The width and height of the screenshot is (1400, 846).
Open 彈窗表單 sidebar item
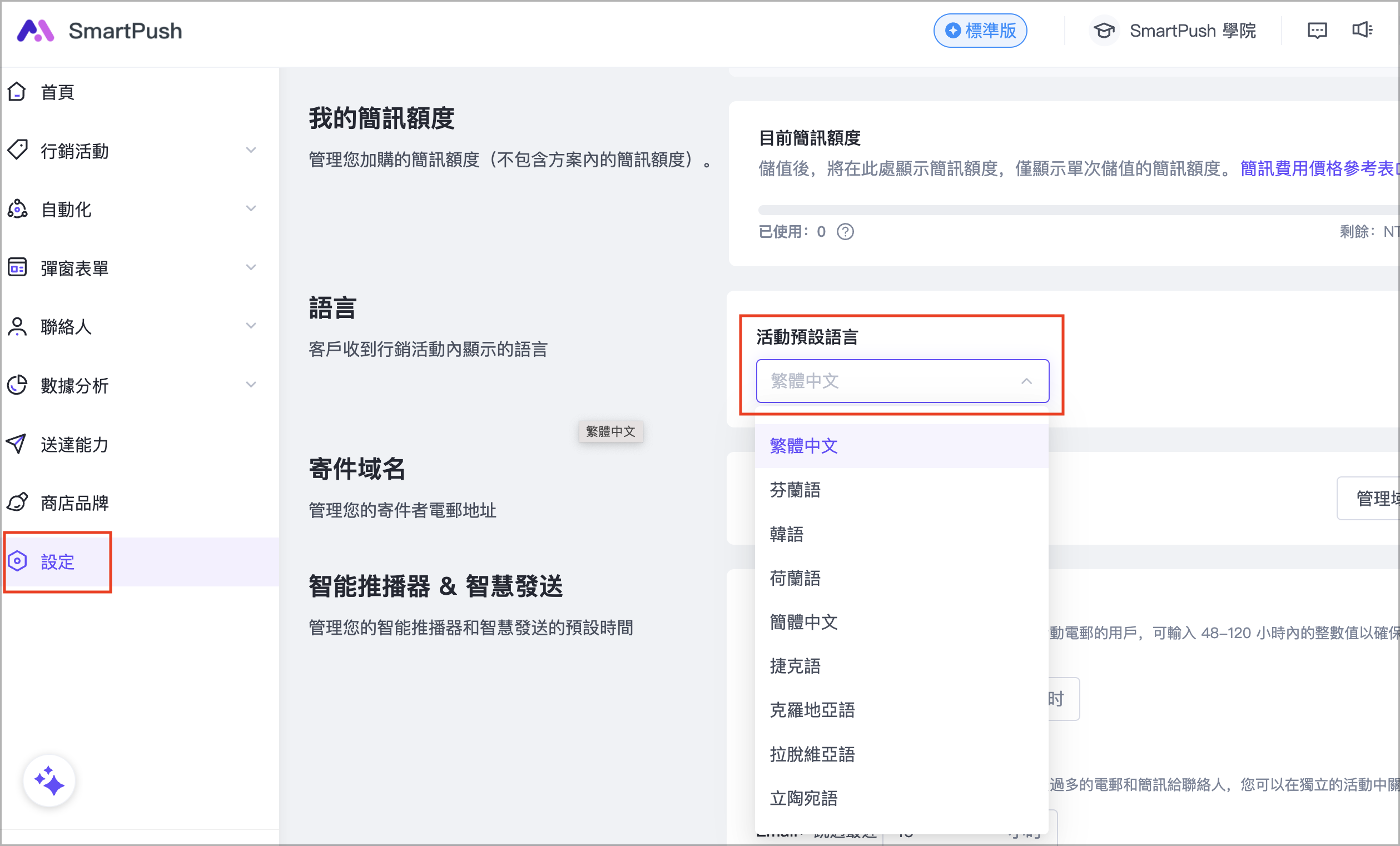click(x=140, y=267)
